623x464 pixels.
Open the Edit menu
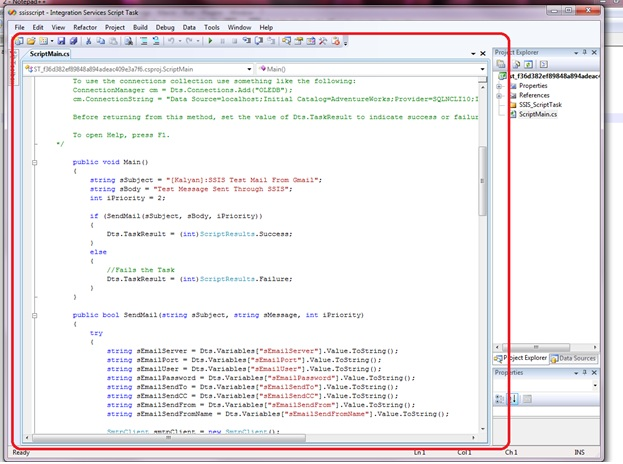pyautogui.click(x=38, y=27)
